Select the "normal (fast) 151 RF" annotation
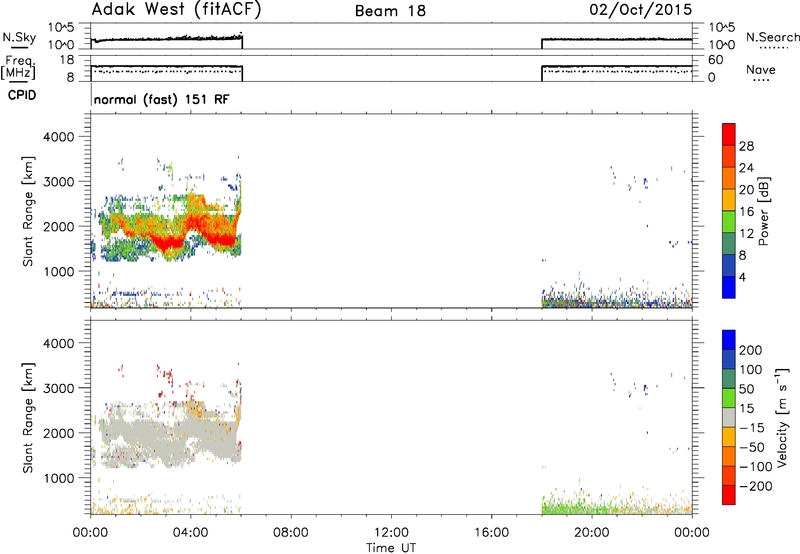This screenshot has width=800, height=554. tap(162, 99)
